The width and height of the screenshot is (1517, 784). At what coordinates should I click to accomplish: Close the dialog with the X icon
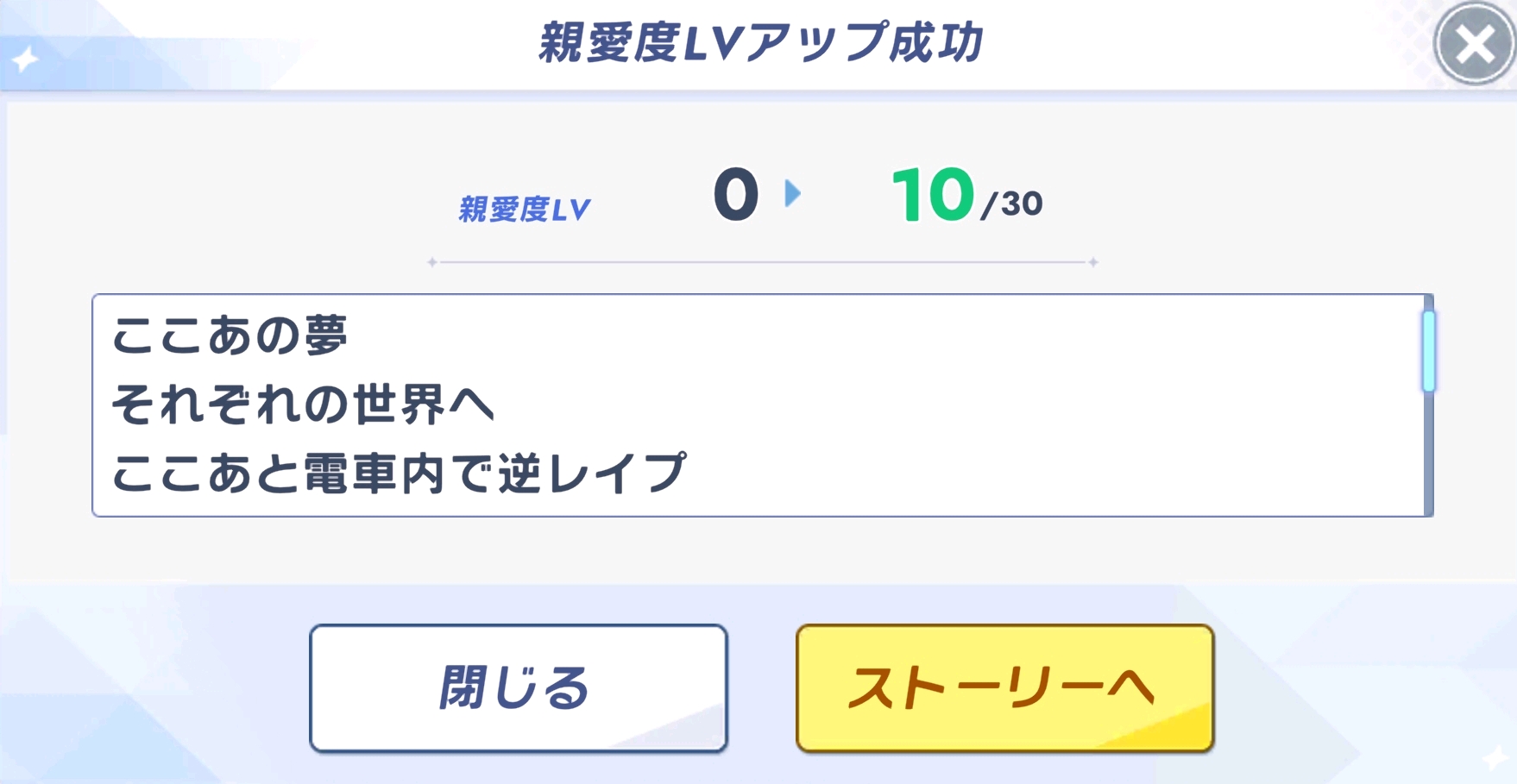(1475, 43)
